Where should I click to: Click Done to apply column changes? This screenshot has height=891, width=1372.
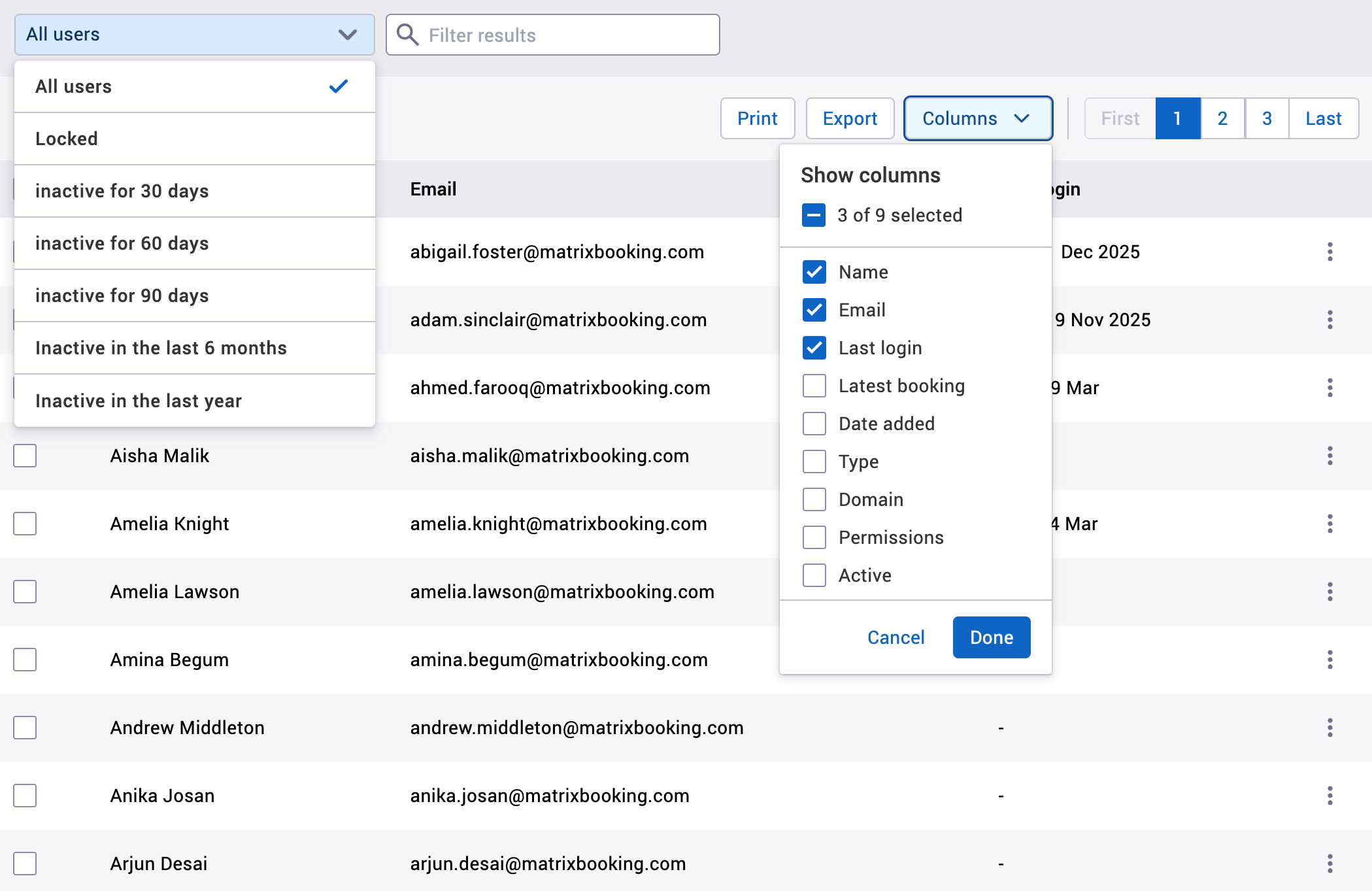pyautogui.click(x=991, y=637)
